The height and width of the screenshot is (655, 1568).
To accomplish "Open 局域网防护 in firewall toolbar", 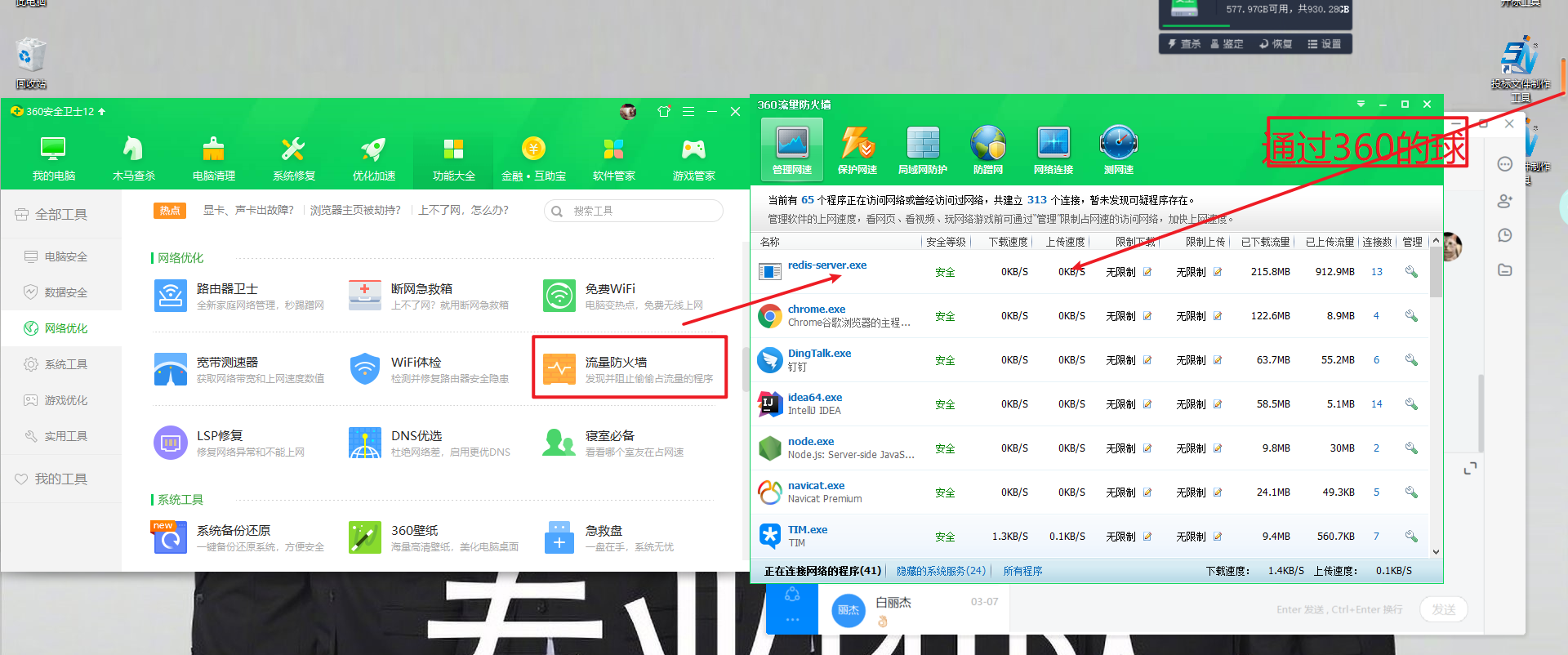I will 923,150.
